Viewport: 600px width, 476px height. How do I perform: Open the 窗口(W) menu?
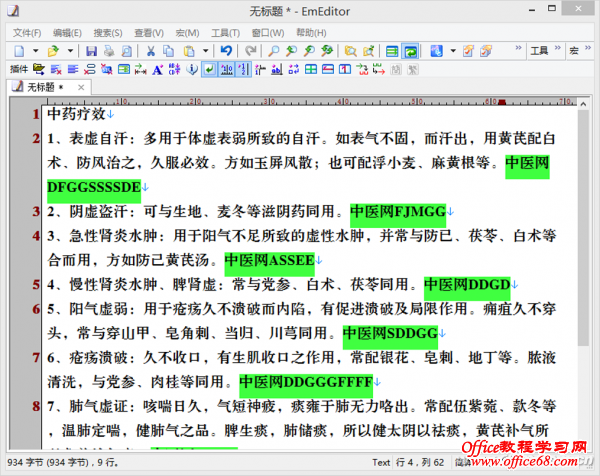tap(267, 33)
